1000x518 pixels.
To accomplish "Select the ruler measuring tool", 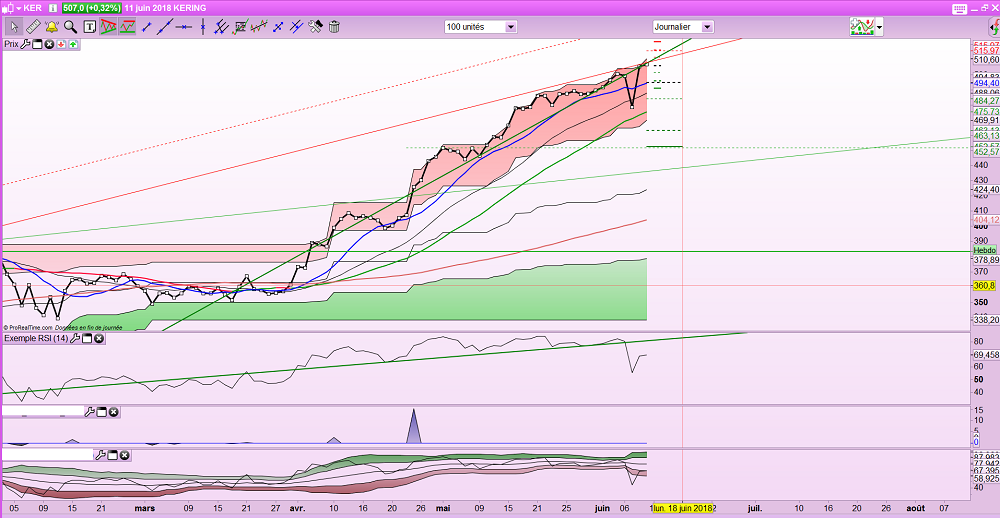I will coord(33,27).
